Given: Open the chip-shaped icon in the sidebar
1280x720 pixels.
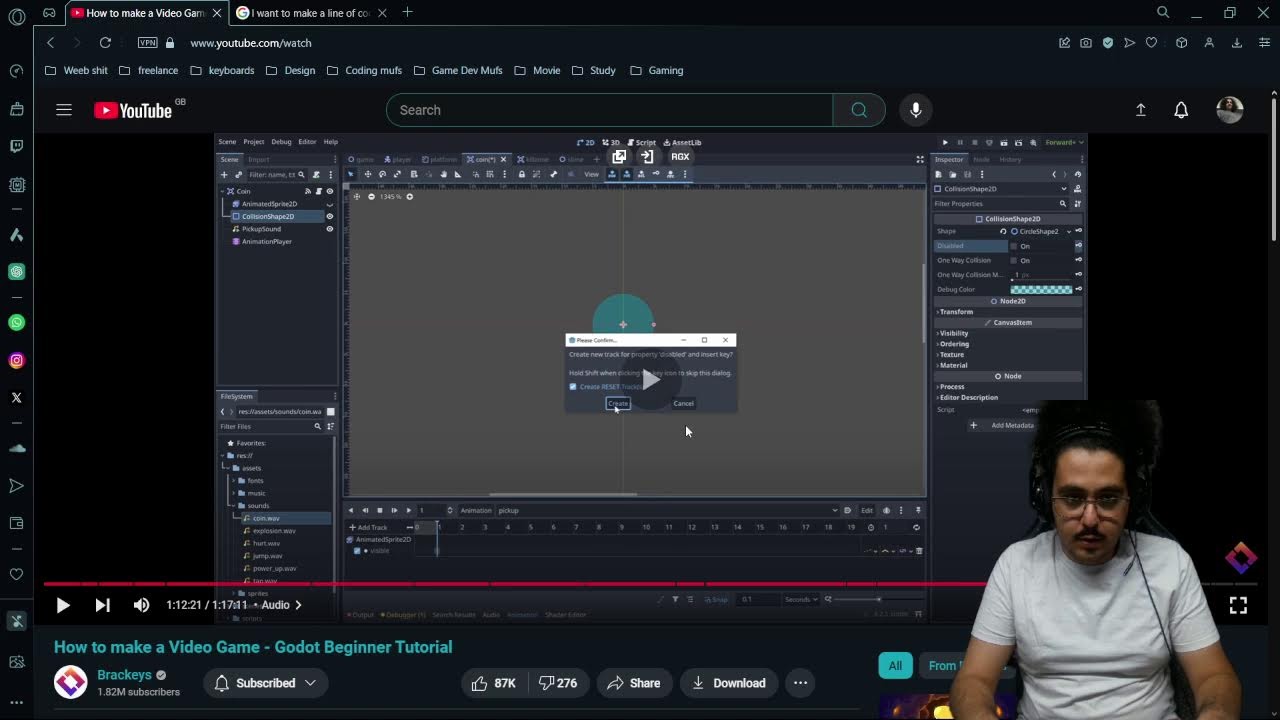Looking at the screenshot, I should point(17,185).
